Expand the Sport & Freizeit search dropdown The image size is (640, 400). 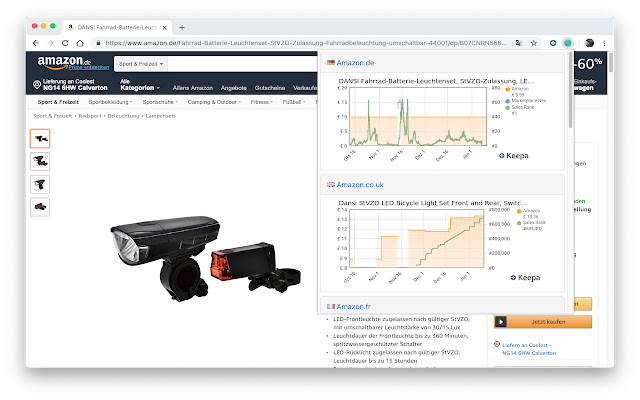[141, 64]
